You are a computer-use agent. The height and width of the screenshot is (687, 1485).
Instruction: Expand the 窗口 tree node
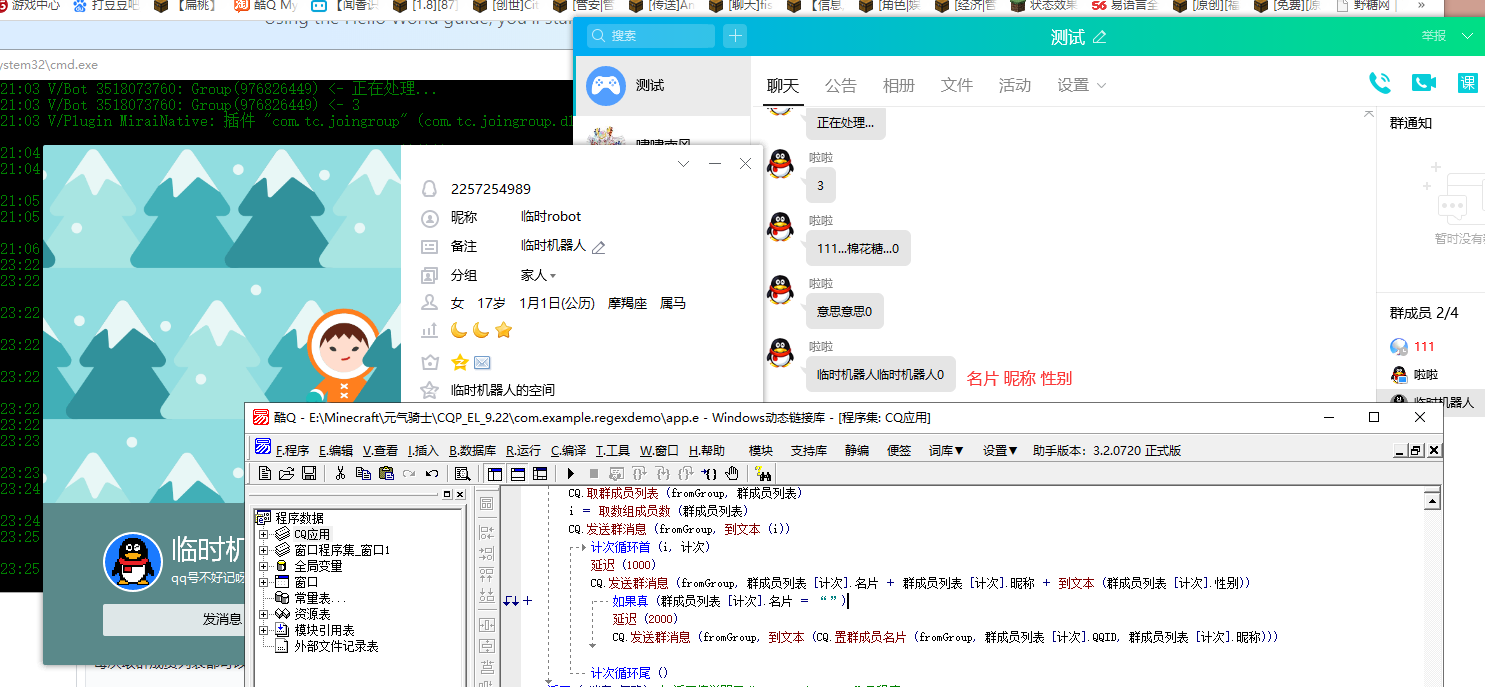264,582
